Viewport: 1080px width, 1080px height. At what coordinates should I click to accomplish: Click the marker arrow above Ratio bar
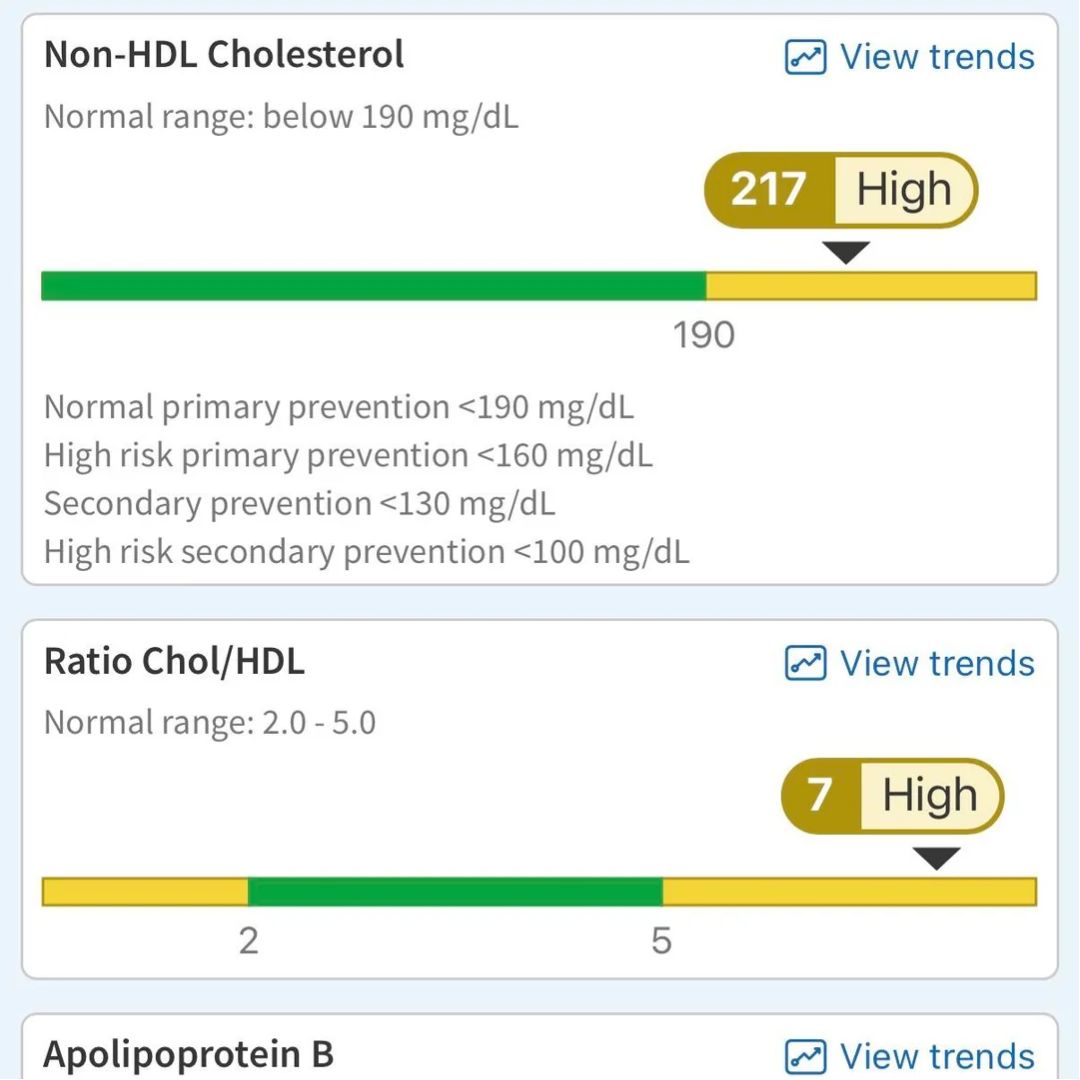[x=937, y=858]
